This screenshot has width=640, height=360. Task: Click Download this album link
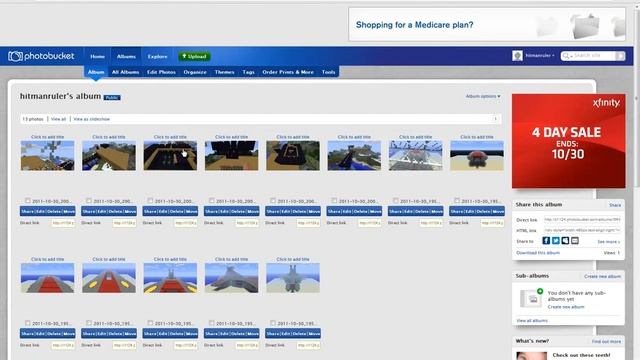pyautogui.click(x=538, y=253)
